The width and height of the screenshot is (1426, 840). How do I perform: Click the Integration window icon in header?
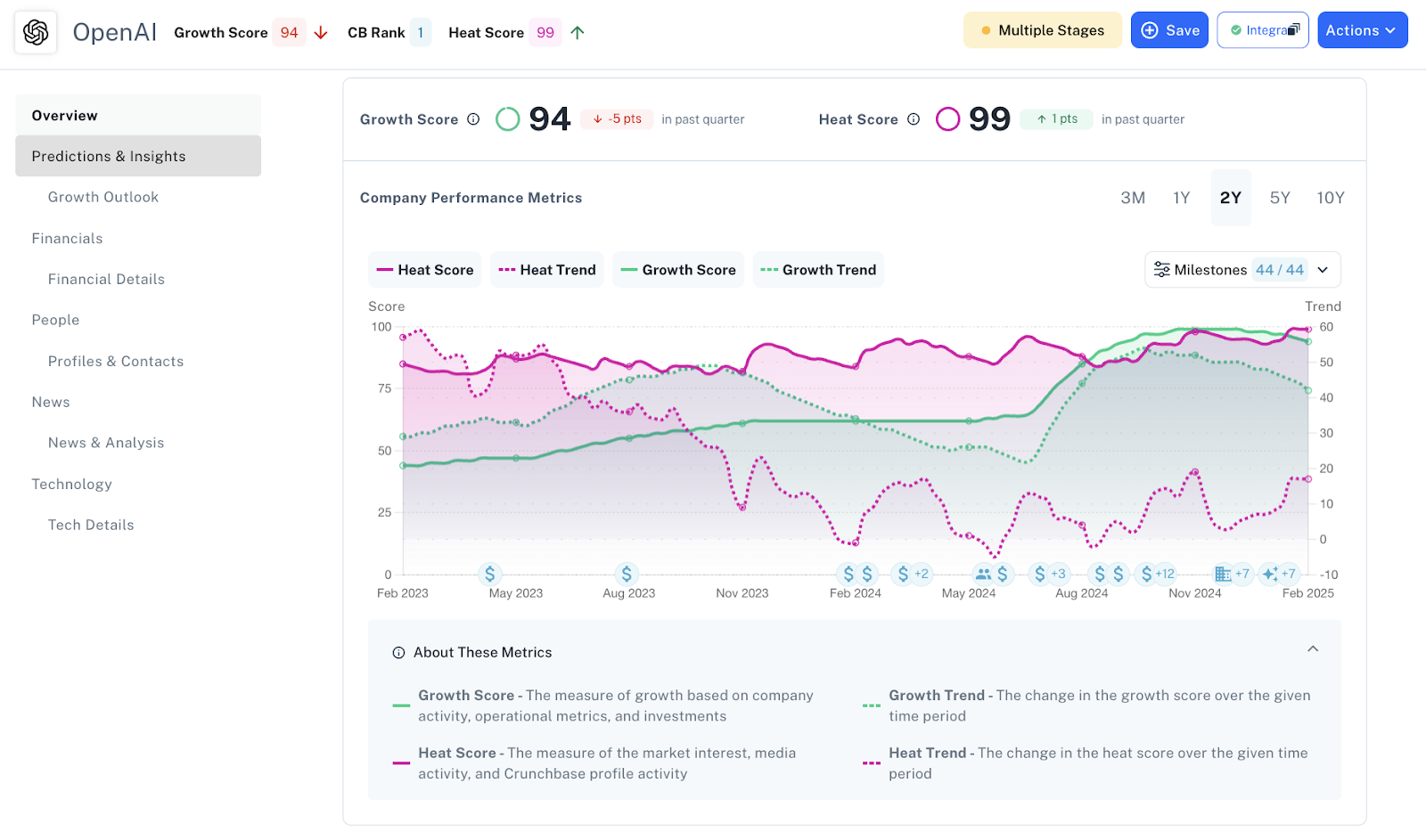pyautogui.click(x=1294, y=29)
